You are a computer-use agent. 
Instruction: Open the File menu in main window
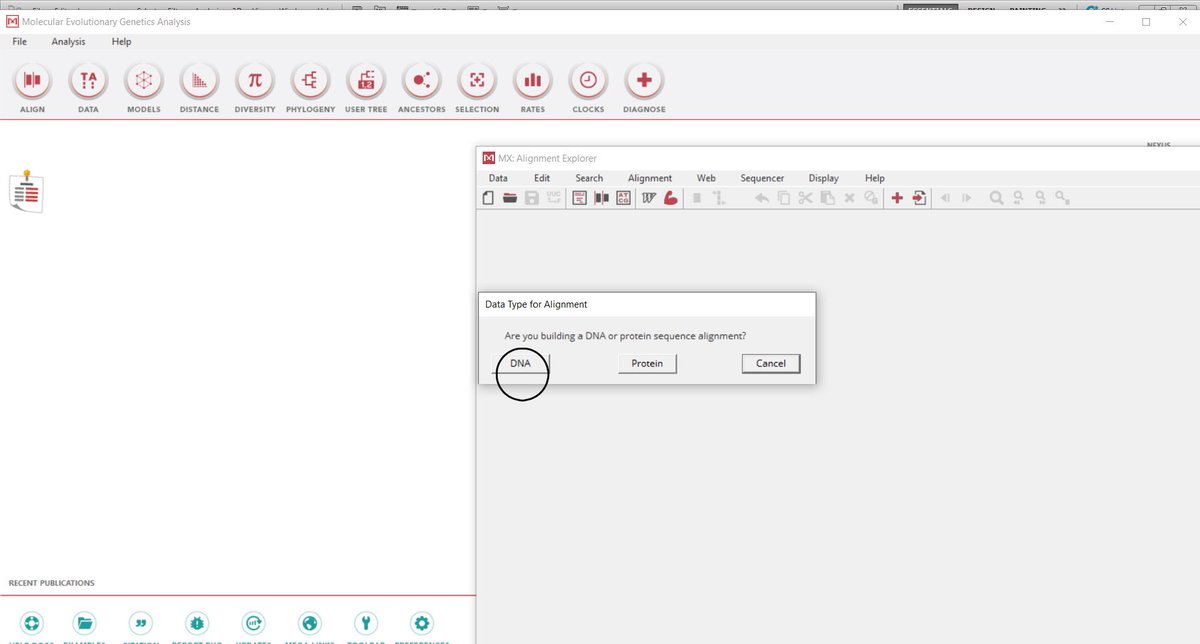(20, 42)
